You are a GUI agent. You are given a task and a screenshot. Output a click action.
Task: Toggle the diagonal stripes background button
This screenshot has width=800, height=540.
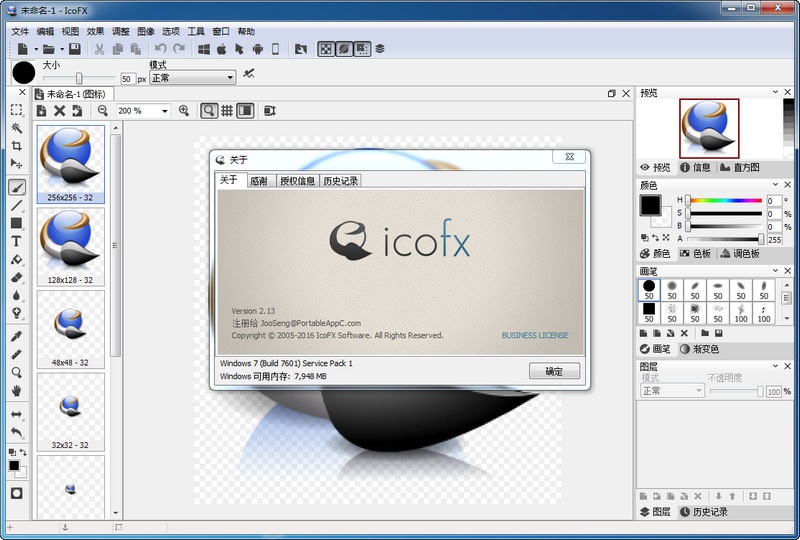[x=344, y=49]
